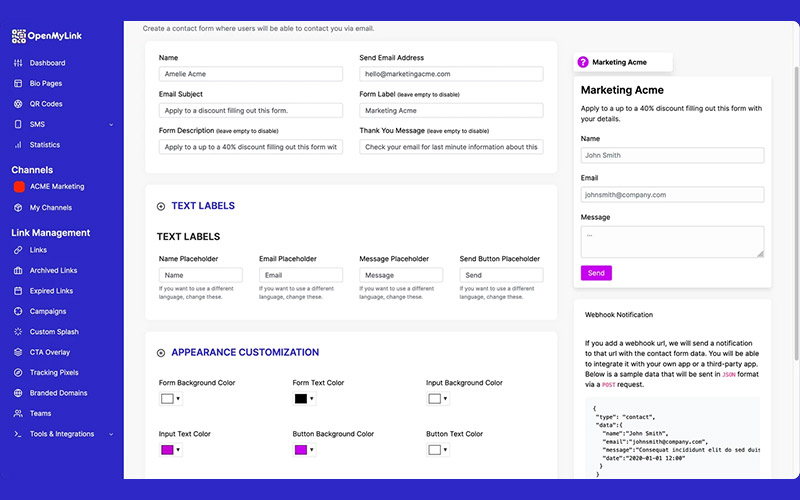This screenshot has height=500, width=800.
Task: Click the preview John Smith name field
Action: pos(672,155)
